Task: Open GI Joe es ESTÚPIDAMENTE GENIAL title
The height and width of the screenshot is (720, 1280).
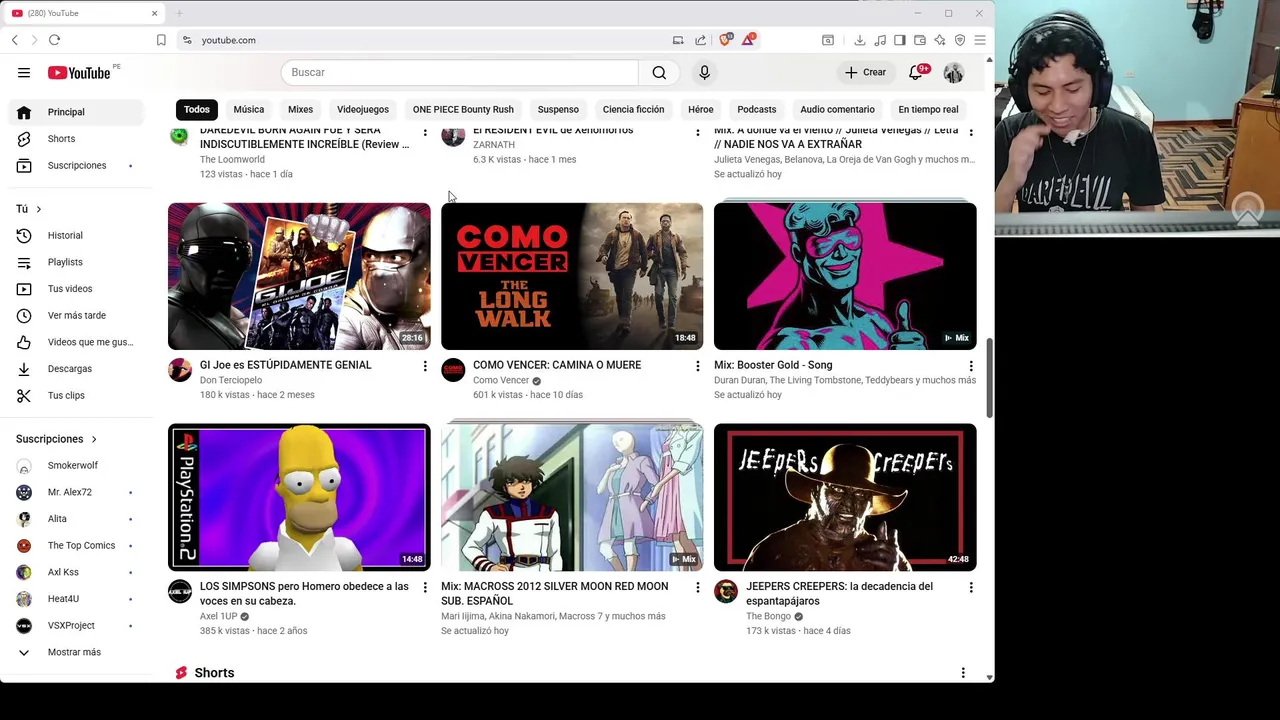Action: coord(285,365)
